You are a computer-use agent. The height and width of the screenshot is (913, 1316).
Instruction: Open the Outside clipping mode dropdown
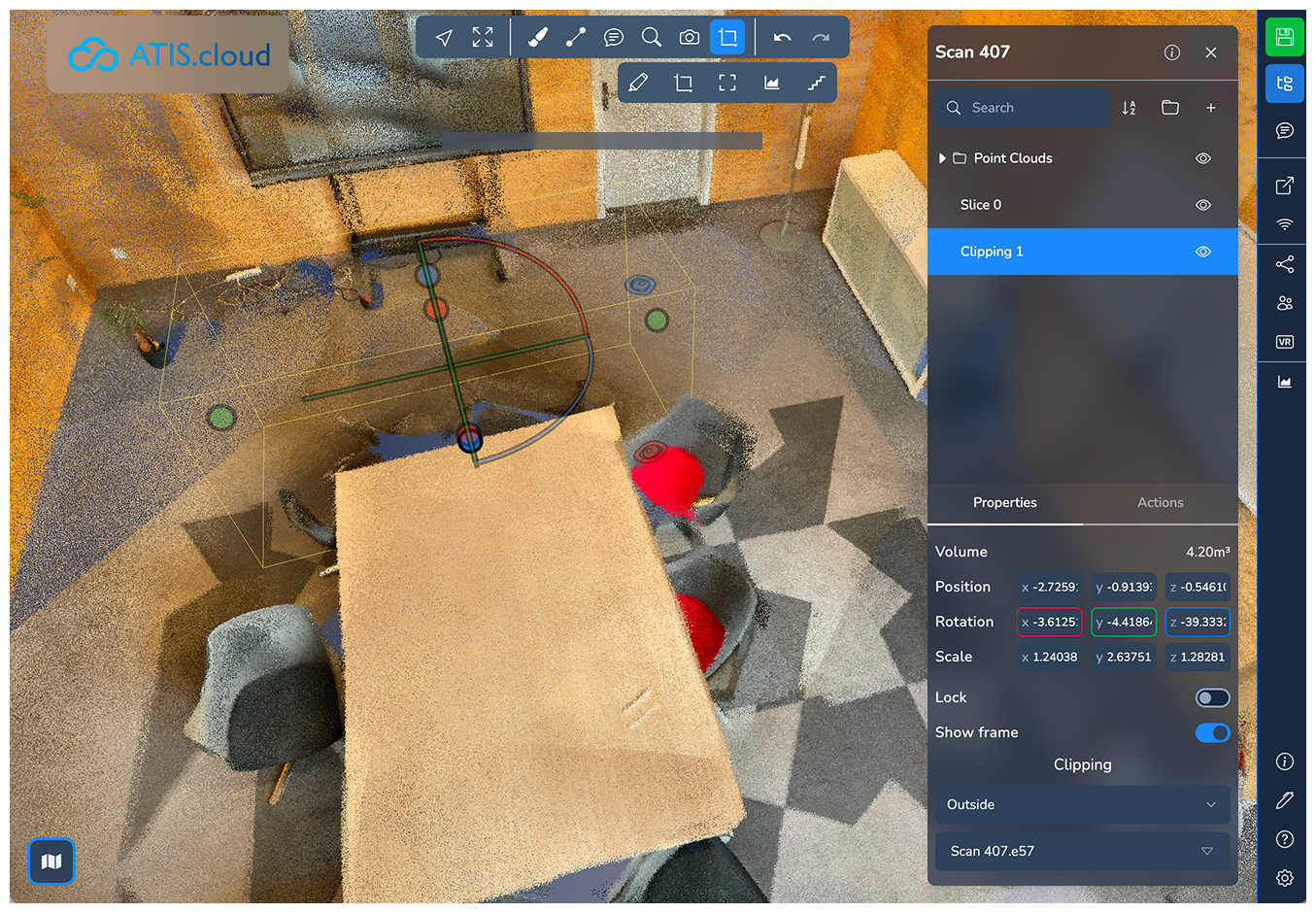click(1082, 804)
